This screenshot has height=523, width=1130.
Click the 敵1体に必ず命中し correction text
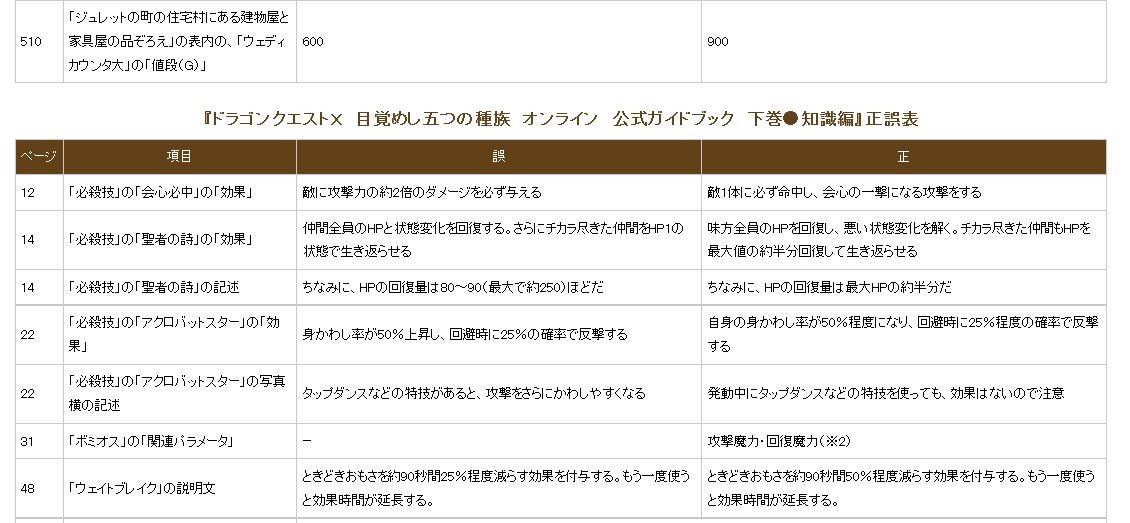845,192
